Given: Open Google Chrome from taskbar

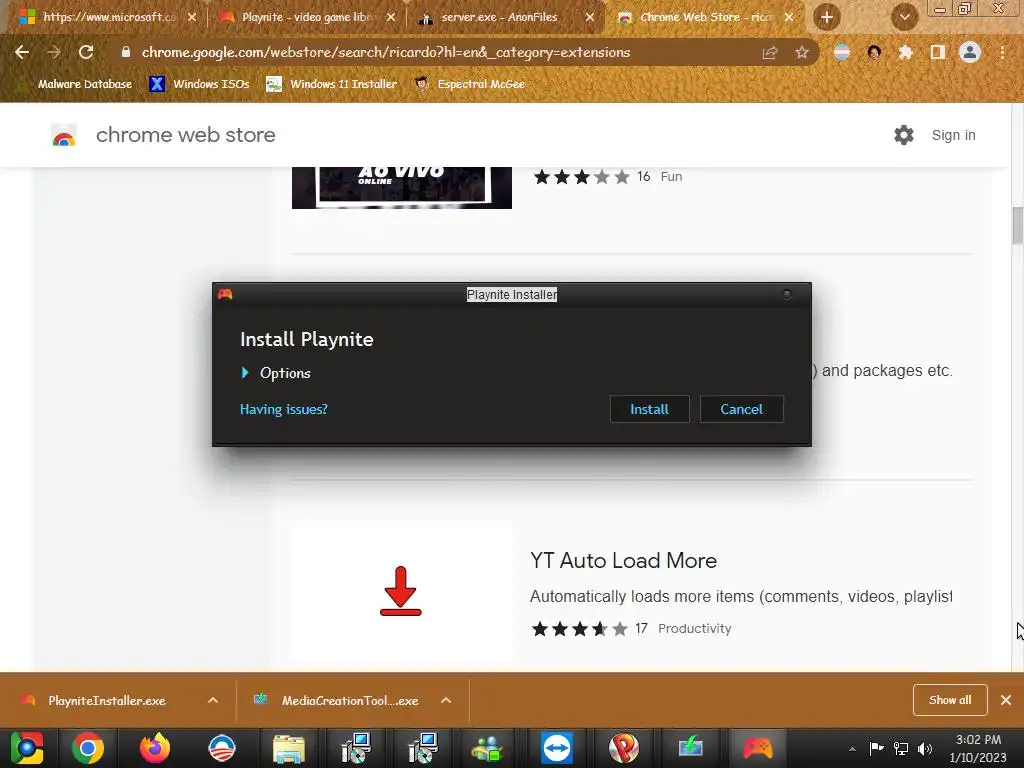Looking at the screenshot, I should click(x=88, y=748).
